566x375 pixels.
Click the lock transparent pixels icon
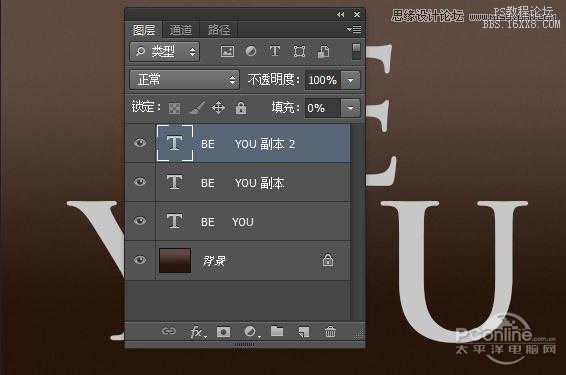(x=175, y=108)
